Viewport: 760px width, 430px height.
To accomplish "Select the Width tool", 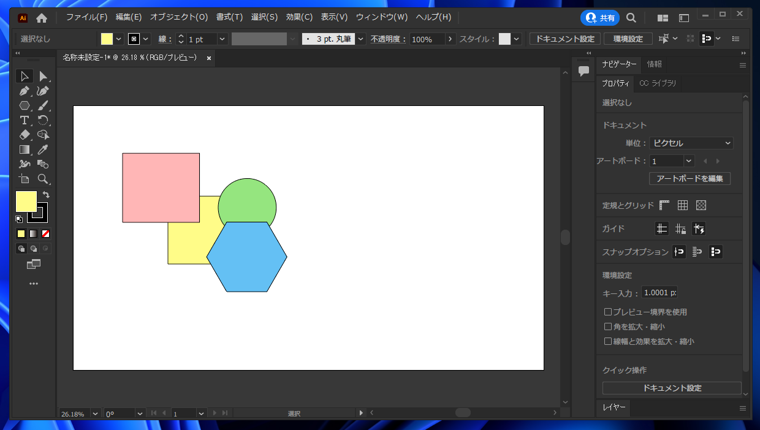I will coord(24,164).
